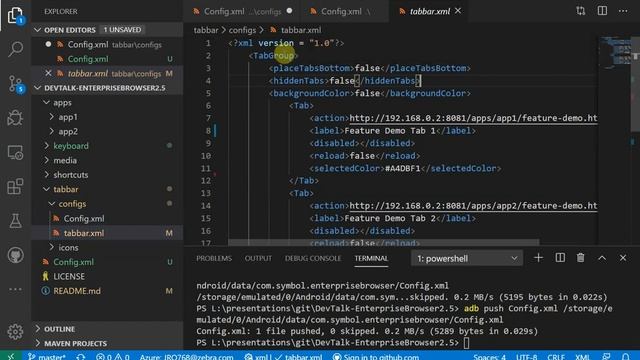Open the Manage settings gear
This screenshot has width=640, height=360.
tap(15, 331)
